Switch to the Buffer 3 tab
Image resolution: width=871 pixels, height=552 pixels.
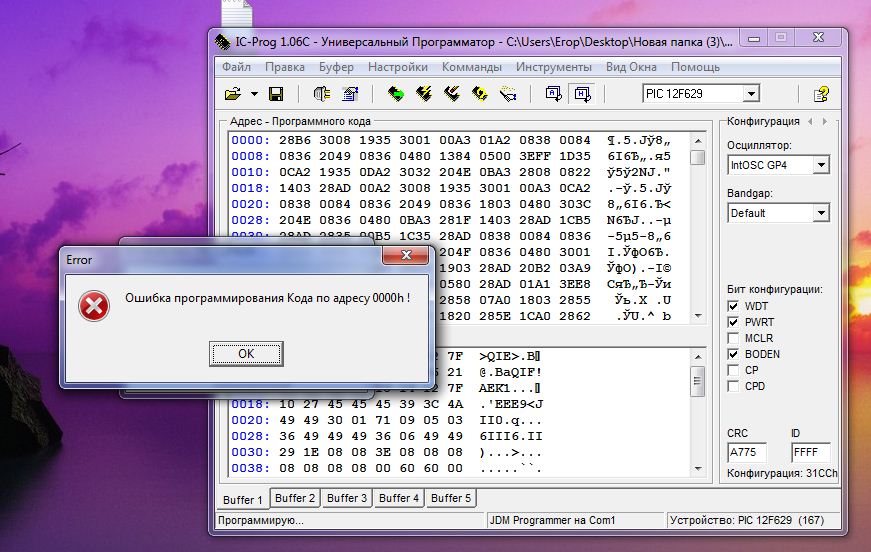pos(347,498)
